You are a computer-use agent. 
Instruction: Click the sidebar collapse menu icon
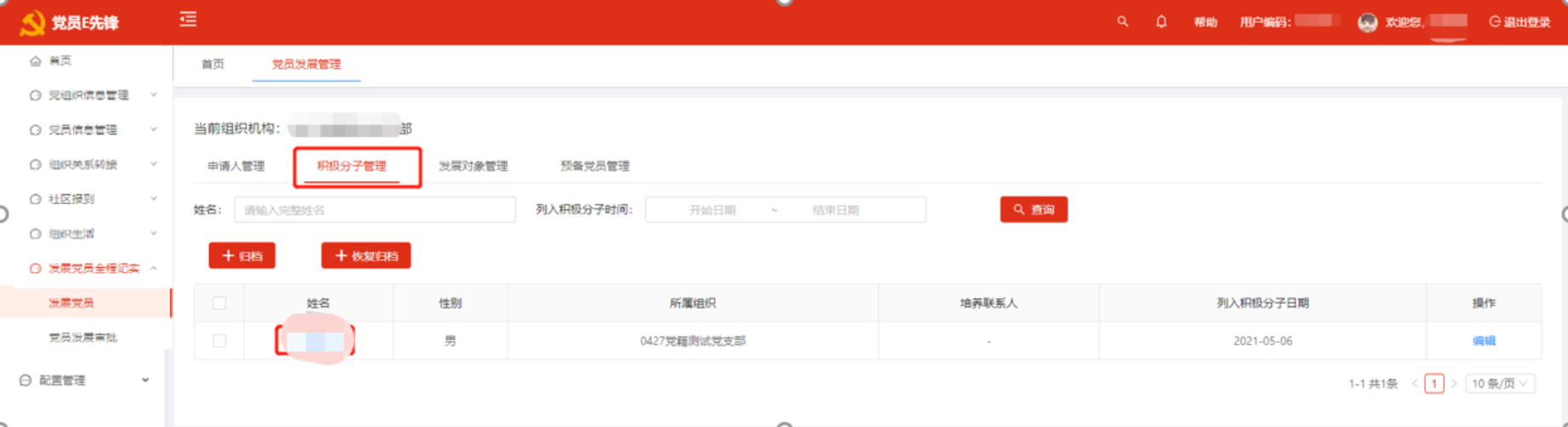[188, 20]
